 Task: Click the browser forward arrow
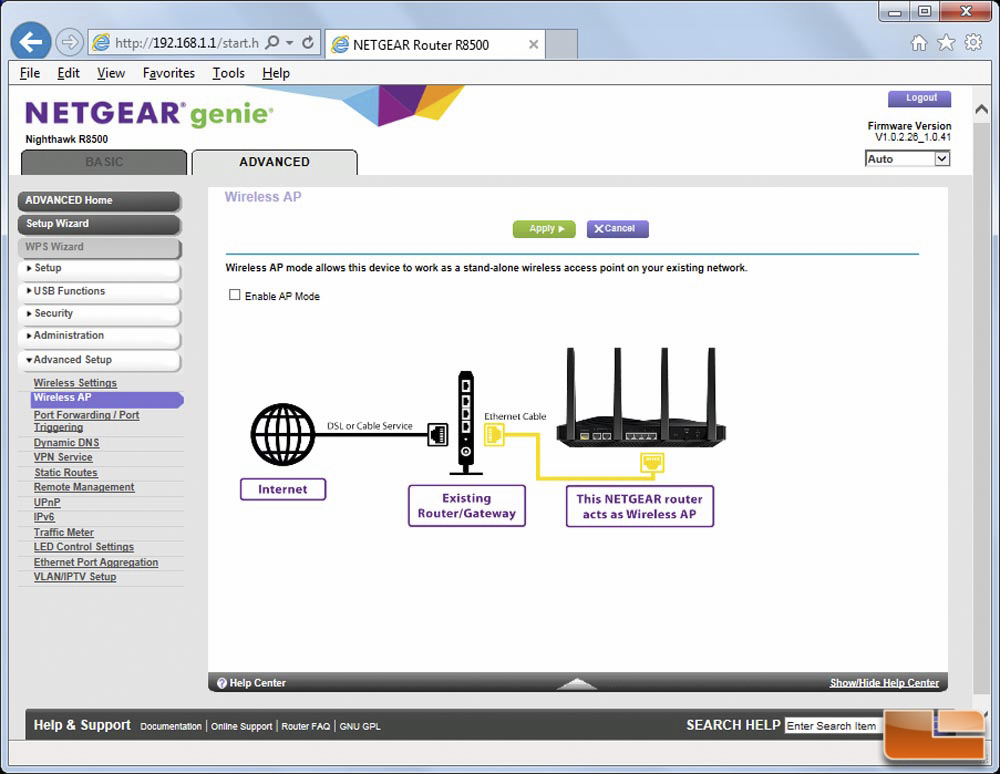[69, 43]
